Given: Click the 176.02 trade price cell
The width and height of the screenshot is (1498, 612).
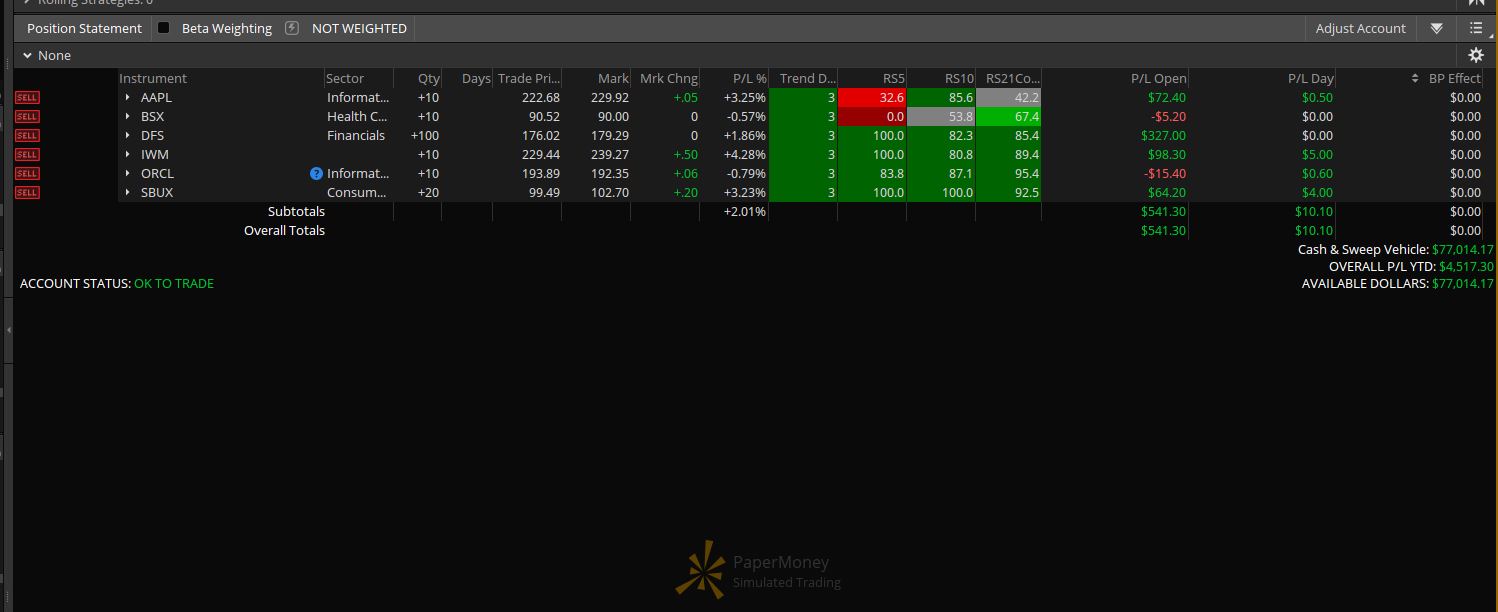Looking at the screenshot, I should (541, 136).
